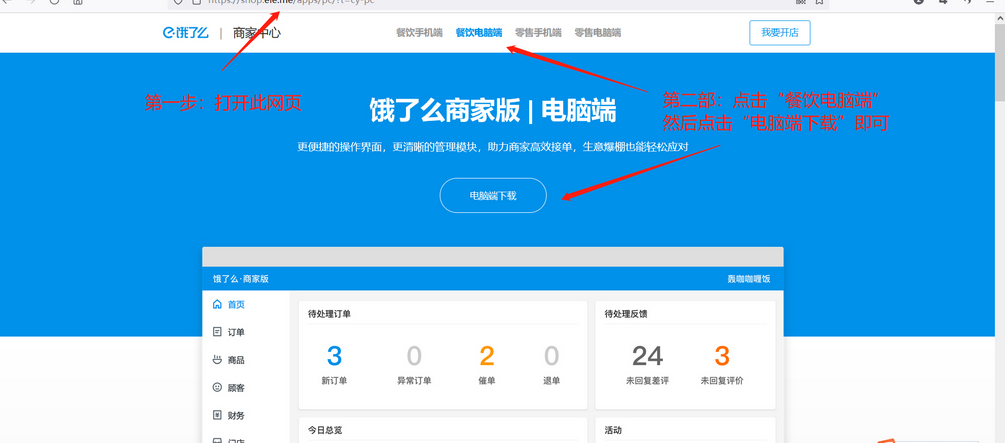This screenshot has width=1005, height=443.
Task: Select the 首页 label in preview sidebar
Action: pos(237,305)
